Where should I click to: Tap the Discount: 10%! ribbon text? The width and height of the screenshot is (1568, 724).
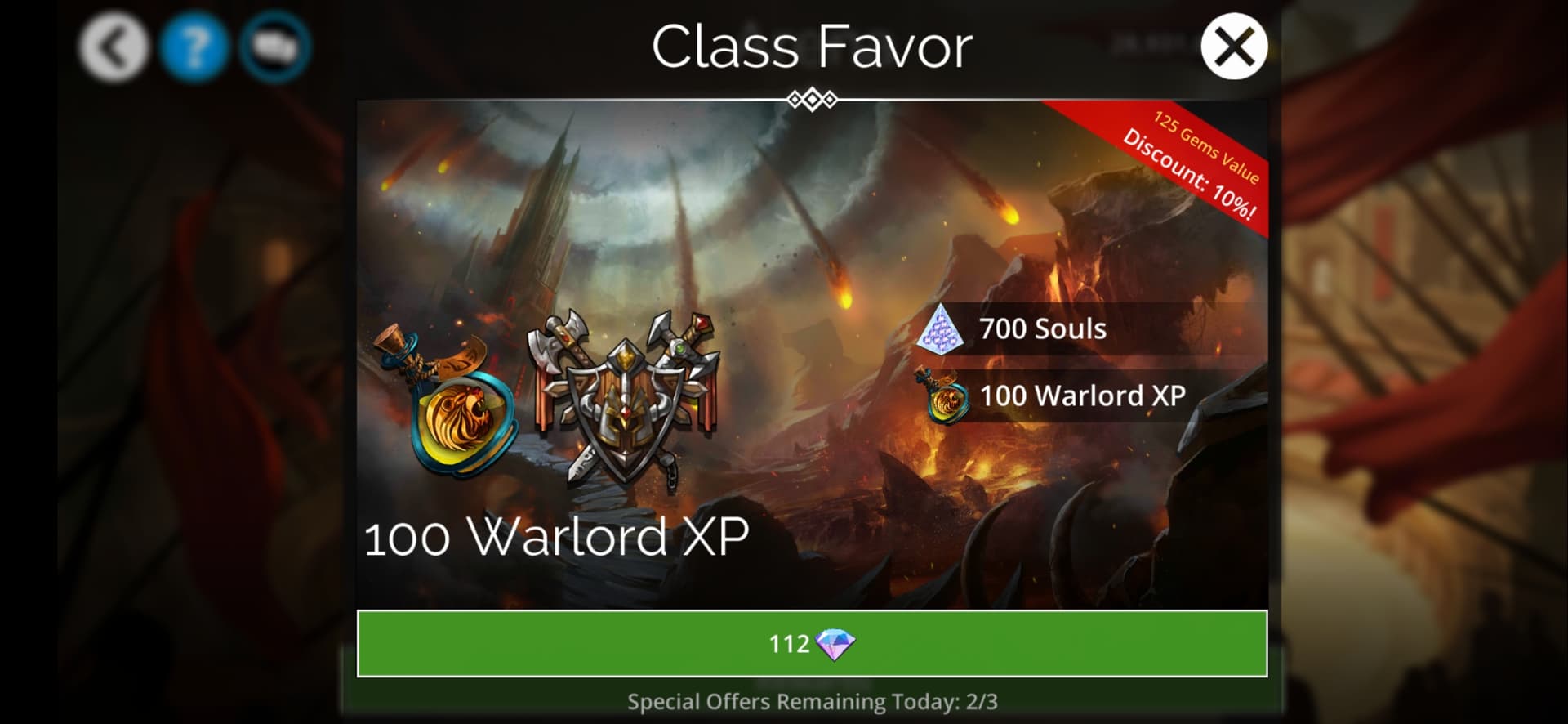click(1188, 175)
